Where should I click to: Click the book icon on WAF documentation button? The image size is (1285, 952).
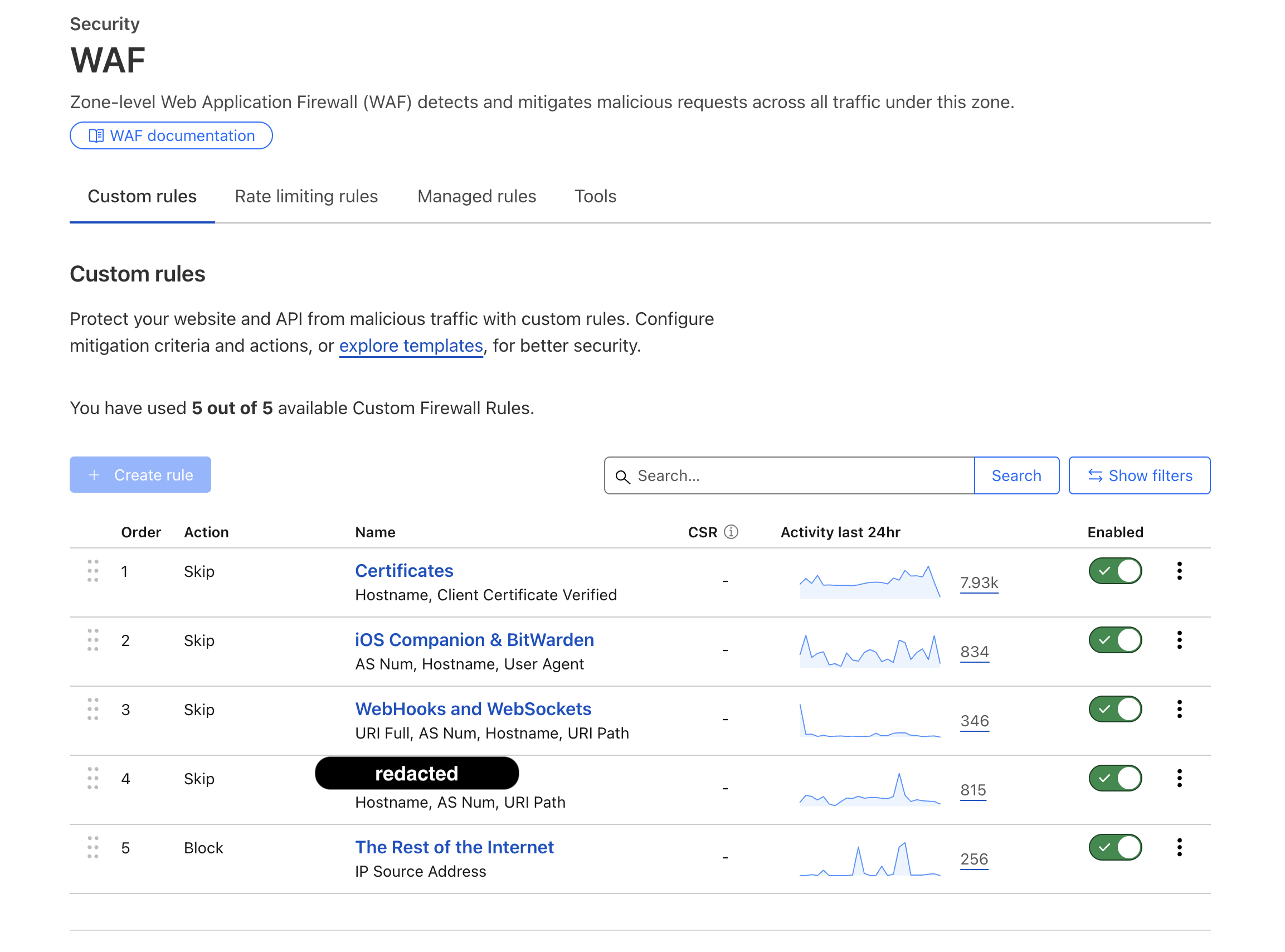(97, 135)
